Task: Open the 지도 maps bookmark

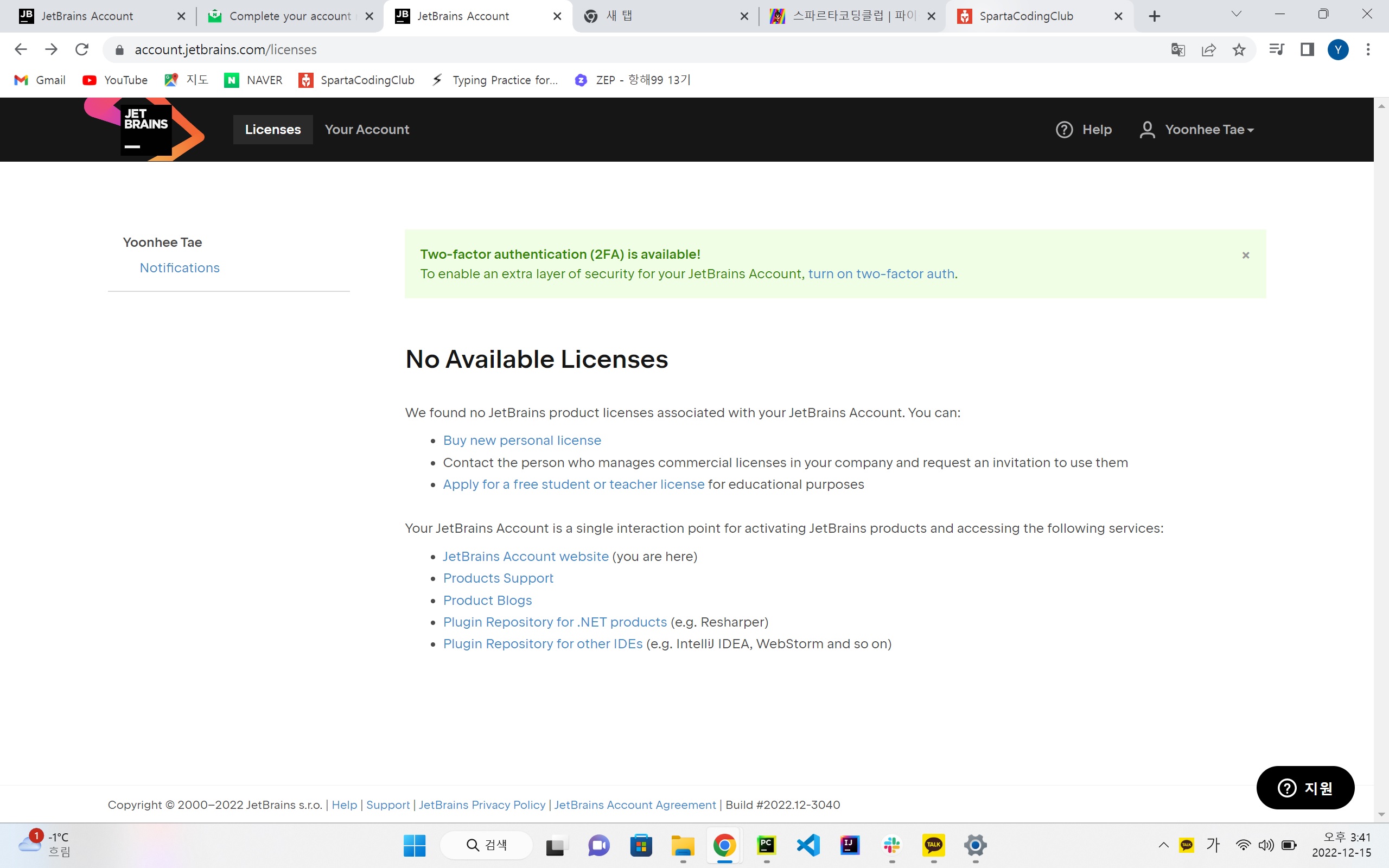Action: 187,80
